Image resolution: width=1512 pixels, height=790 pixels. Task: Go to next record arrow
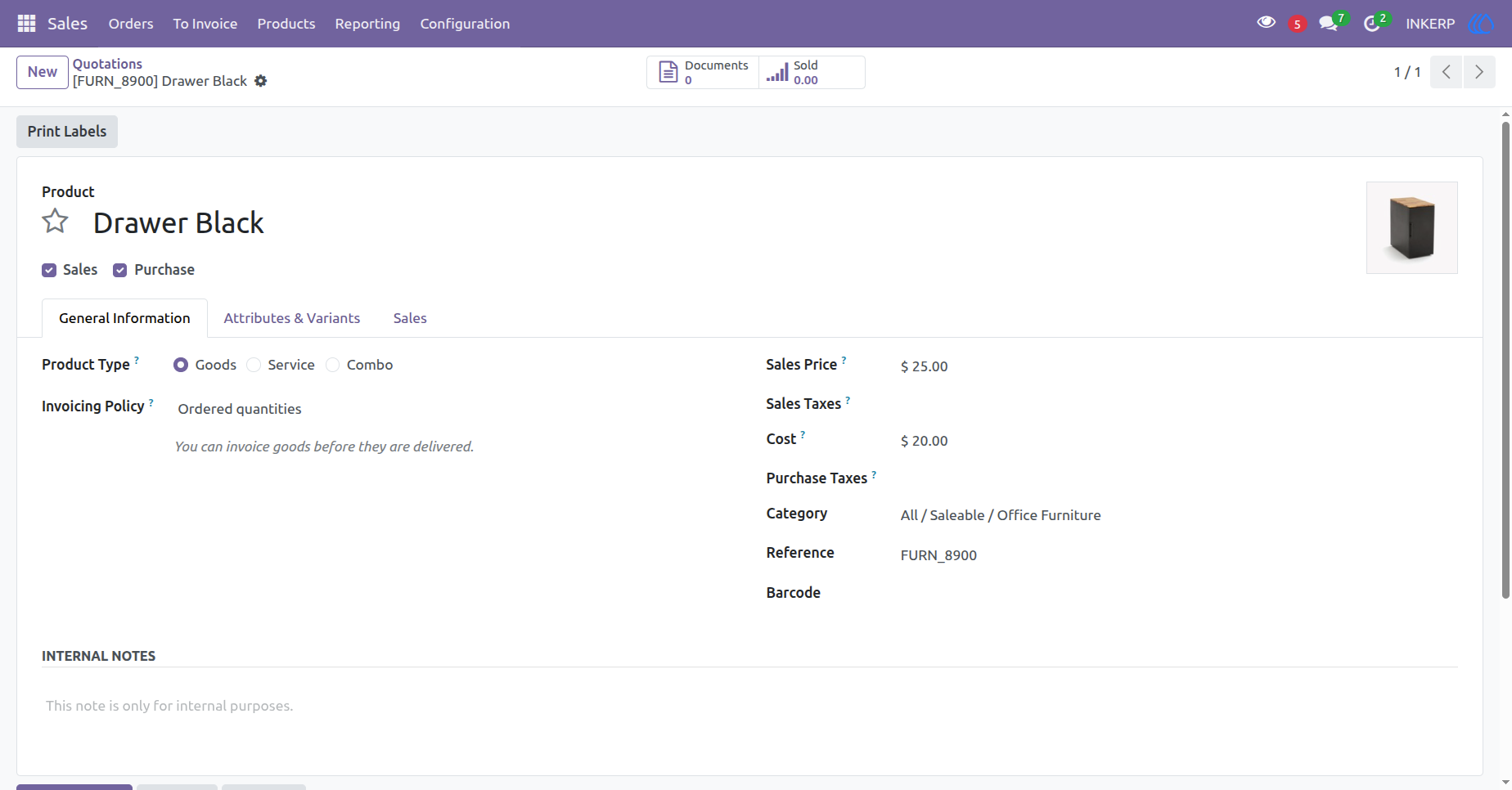click(x=1479, y=72)
